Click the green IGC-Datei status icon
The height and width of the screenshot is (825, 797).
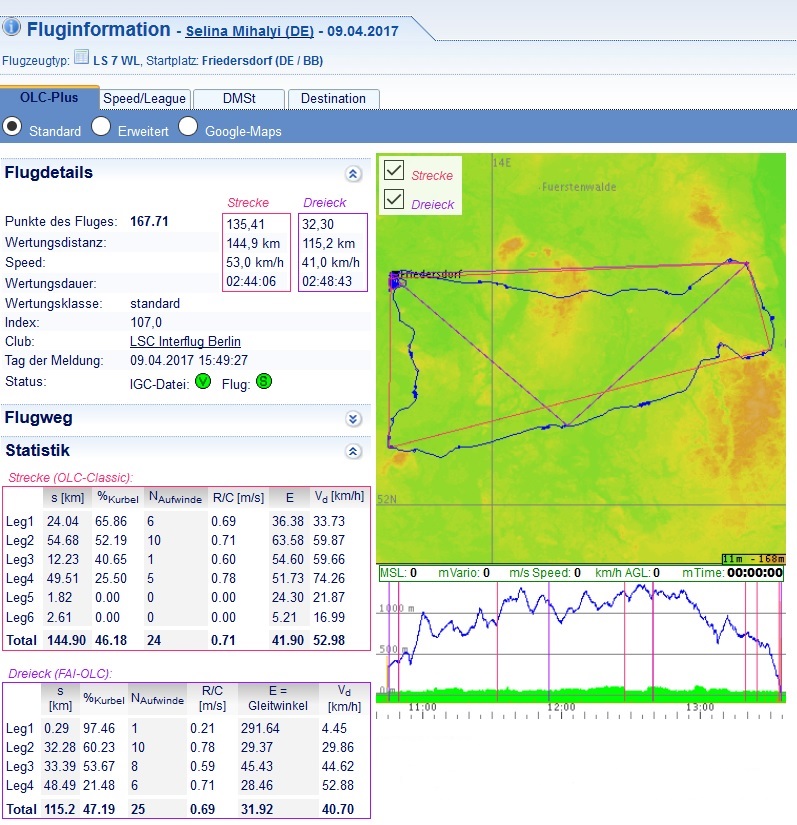pos(203,381)
